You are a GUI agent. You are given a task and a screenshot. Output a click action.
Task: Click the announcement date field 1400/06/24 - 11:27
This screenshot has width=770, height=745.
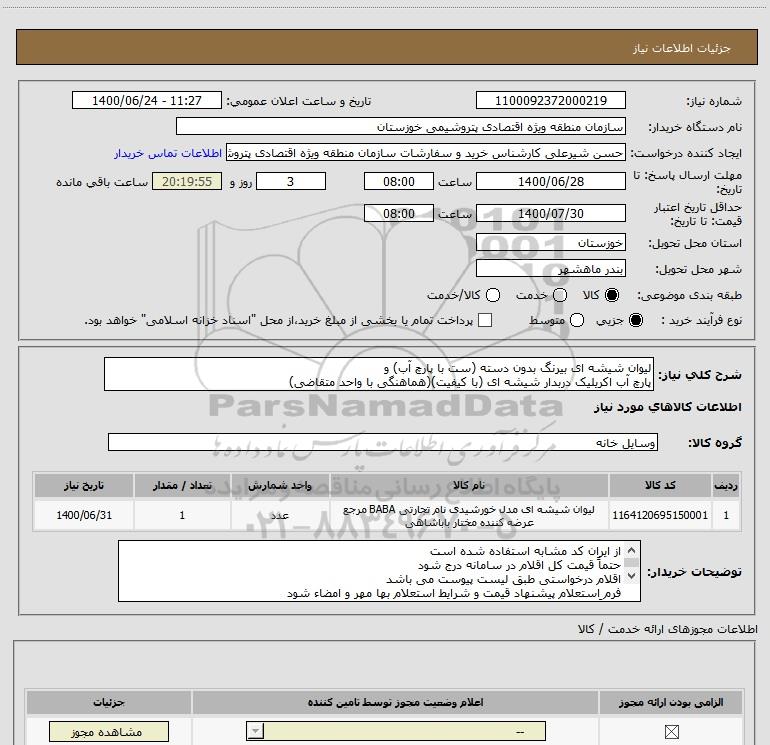coord(147,100)
